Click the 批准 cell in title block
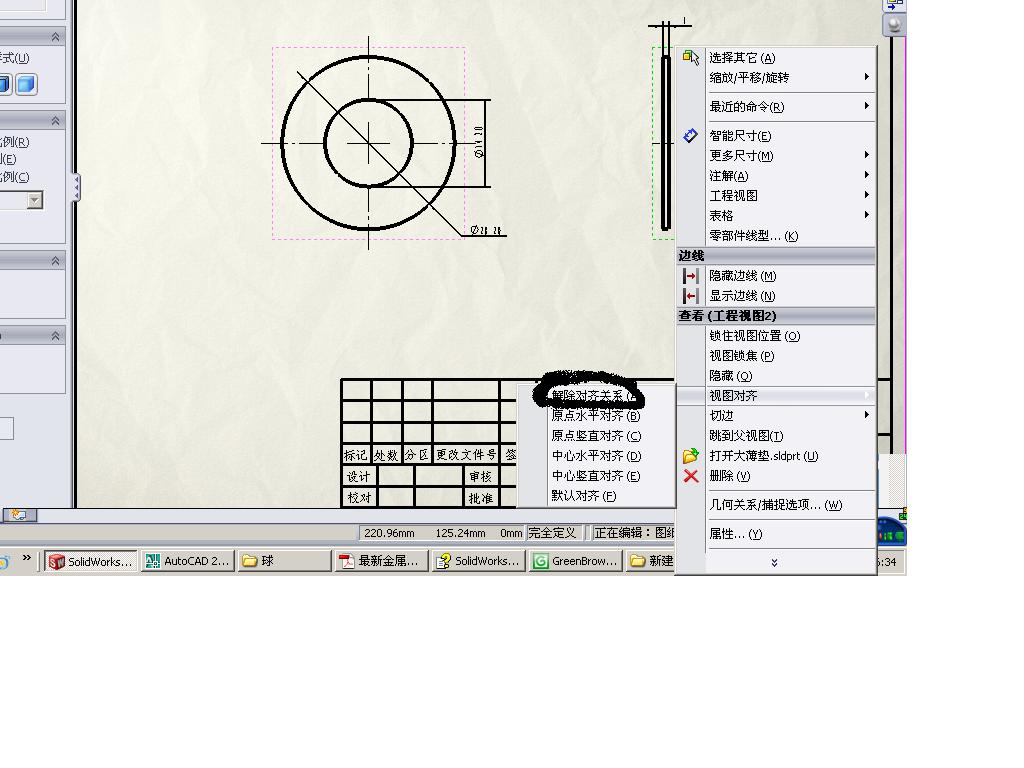 pos(481,498)
